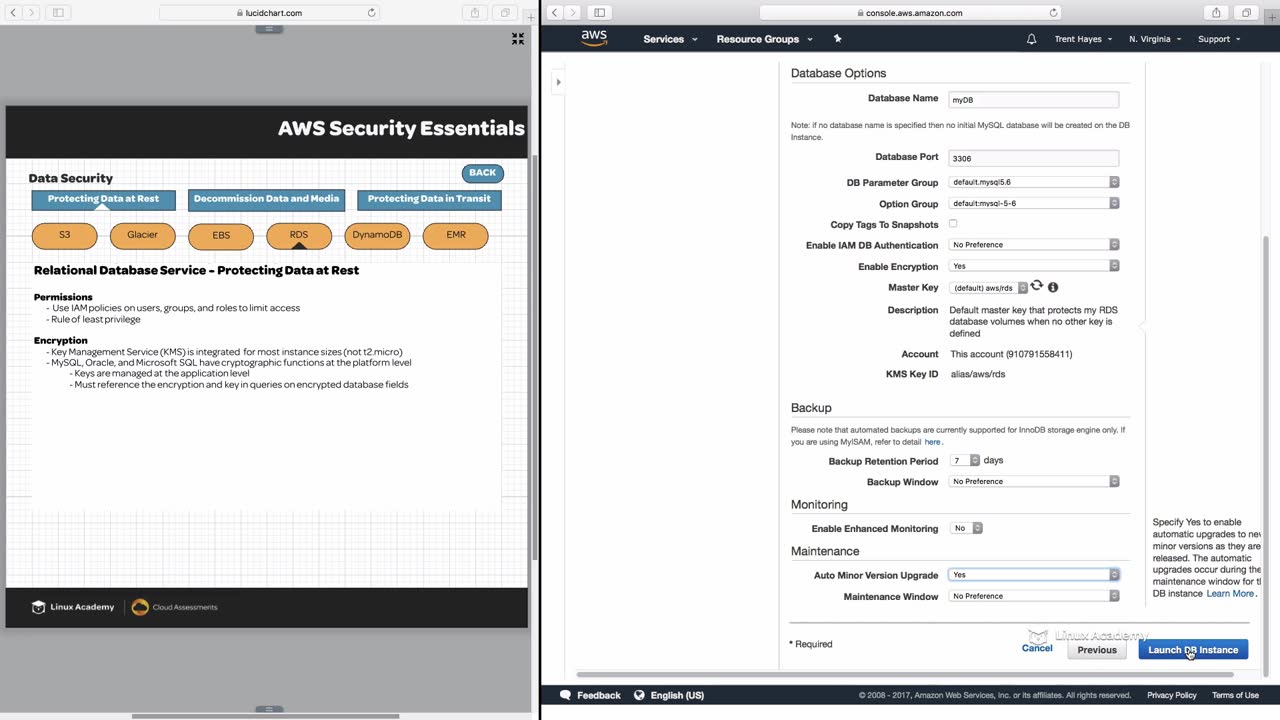
Task: Open the share menu in the lucidchart window
Action: (475, 13)
